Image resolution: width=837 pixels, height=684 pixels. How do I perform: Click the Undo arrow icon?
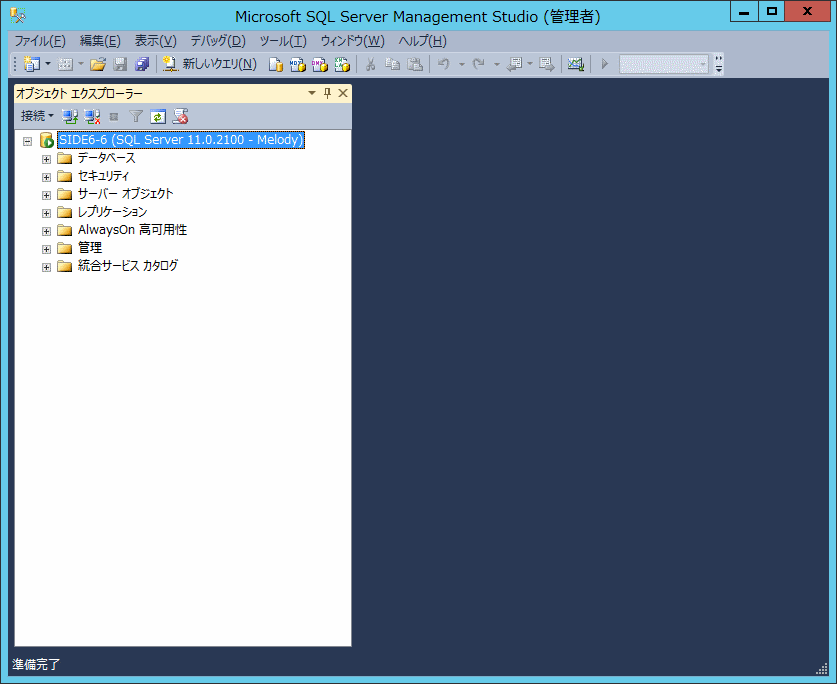point(444,64)
